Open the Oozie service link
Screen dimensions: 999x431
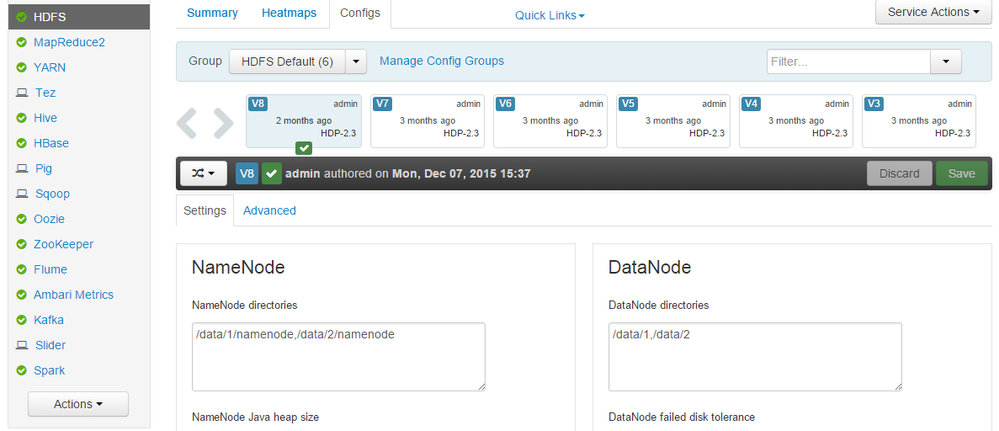point(49,219)
